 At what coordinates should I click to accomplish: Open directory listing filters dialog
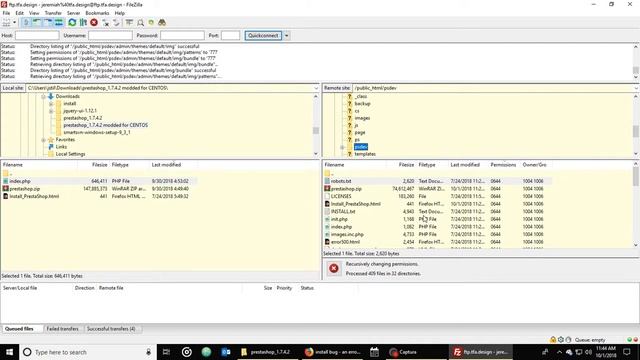coord(129,22)
